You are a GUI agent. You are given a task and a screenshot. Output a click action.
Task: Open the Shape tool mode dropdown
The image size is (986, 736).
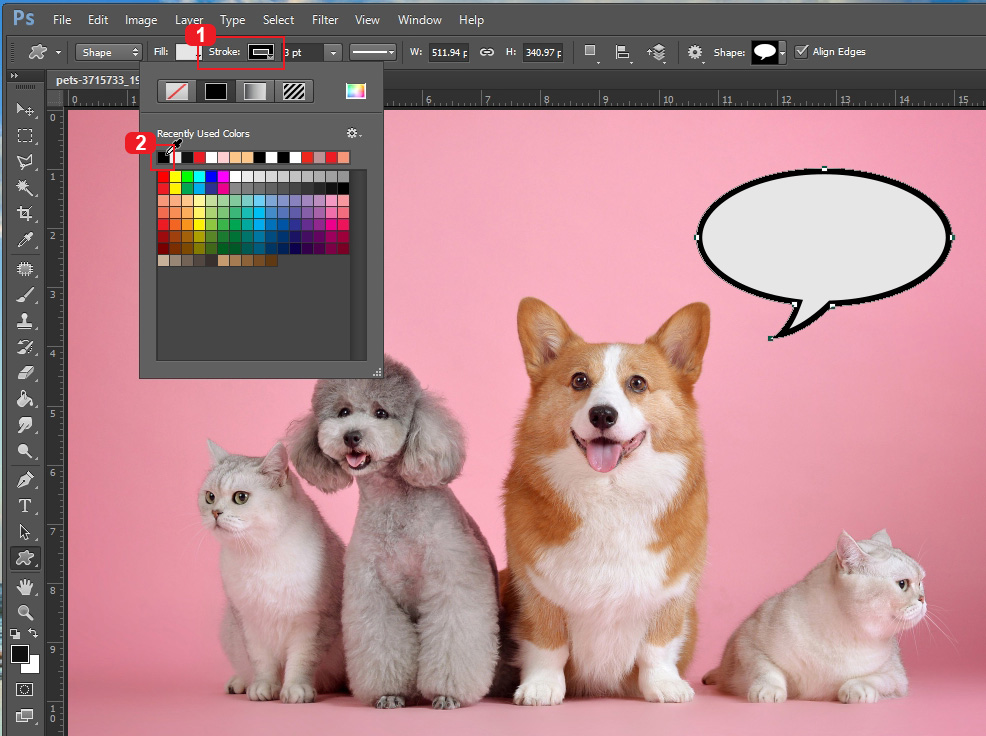[109, 52]
